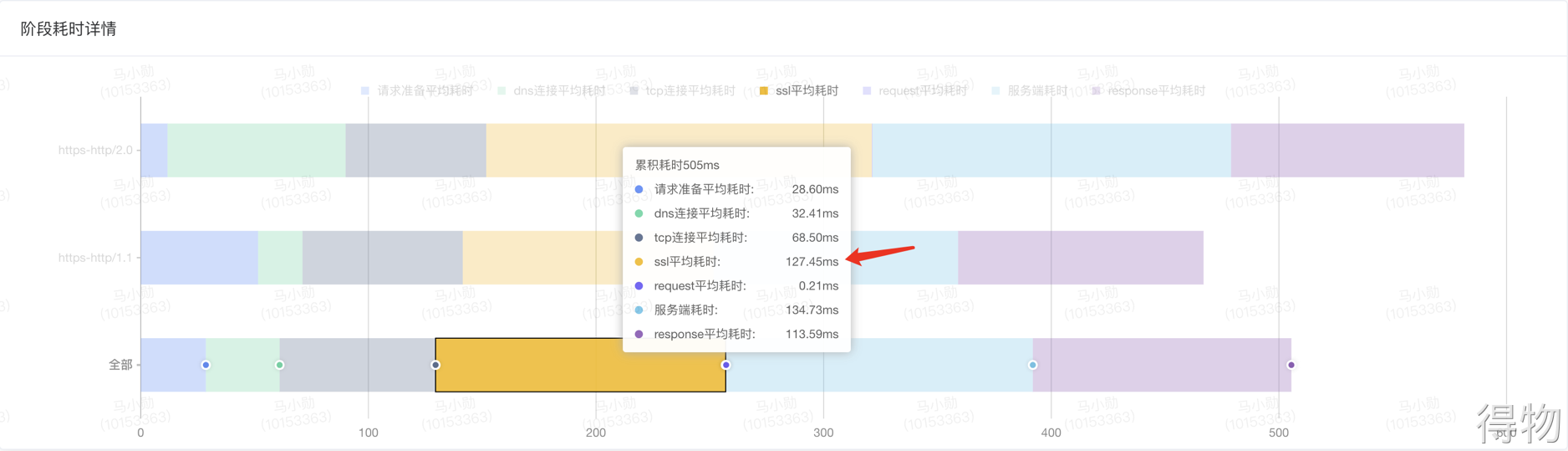Click the marker ending the purple response segment in 全部 row

1291,365
